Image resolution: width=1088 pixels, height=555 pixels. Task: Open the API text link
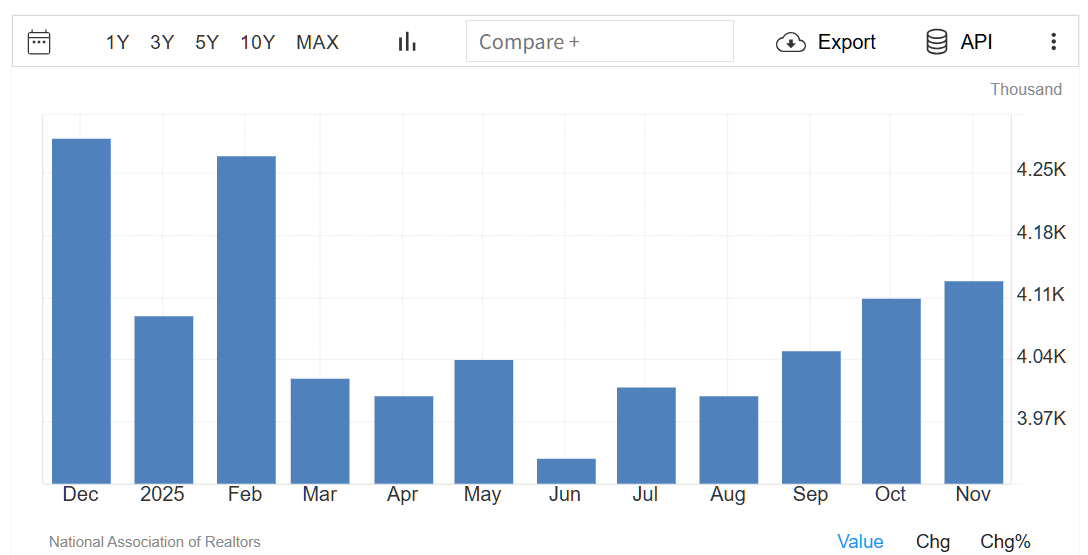(976, 42)
